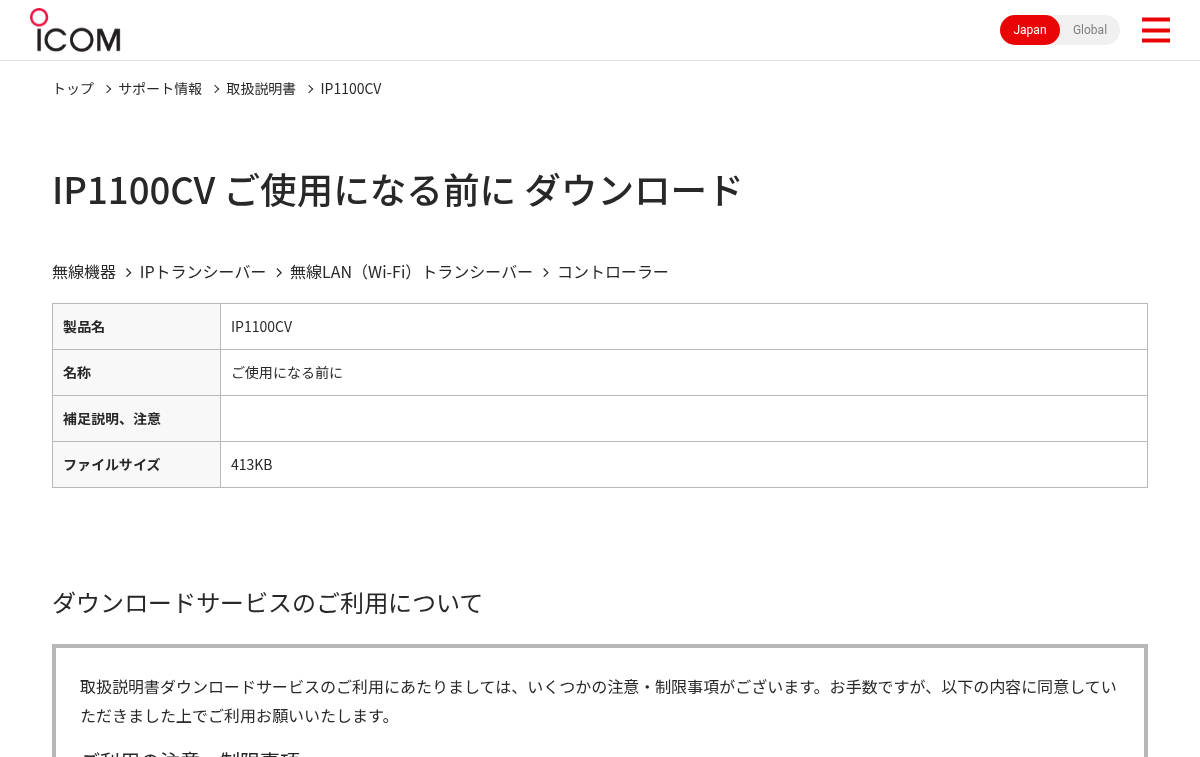Open IPトランシーバー category link
This screenshot has height=757, width=1200.
[203, 272]
